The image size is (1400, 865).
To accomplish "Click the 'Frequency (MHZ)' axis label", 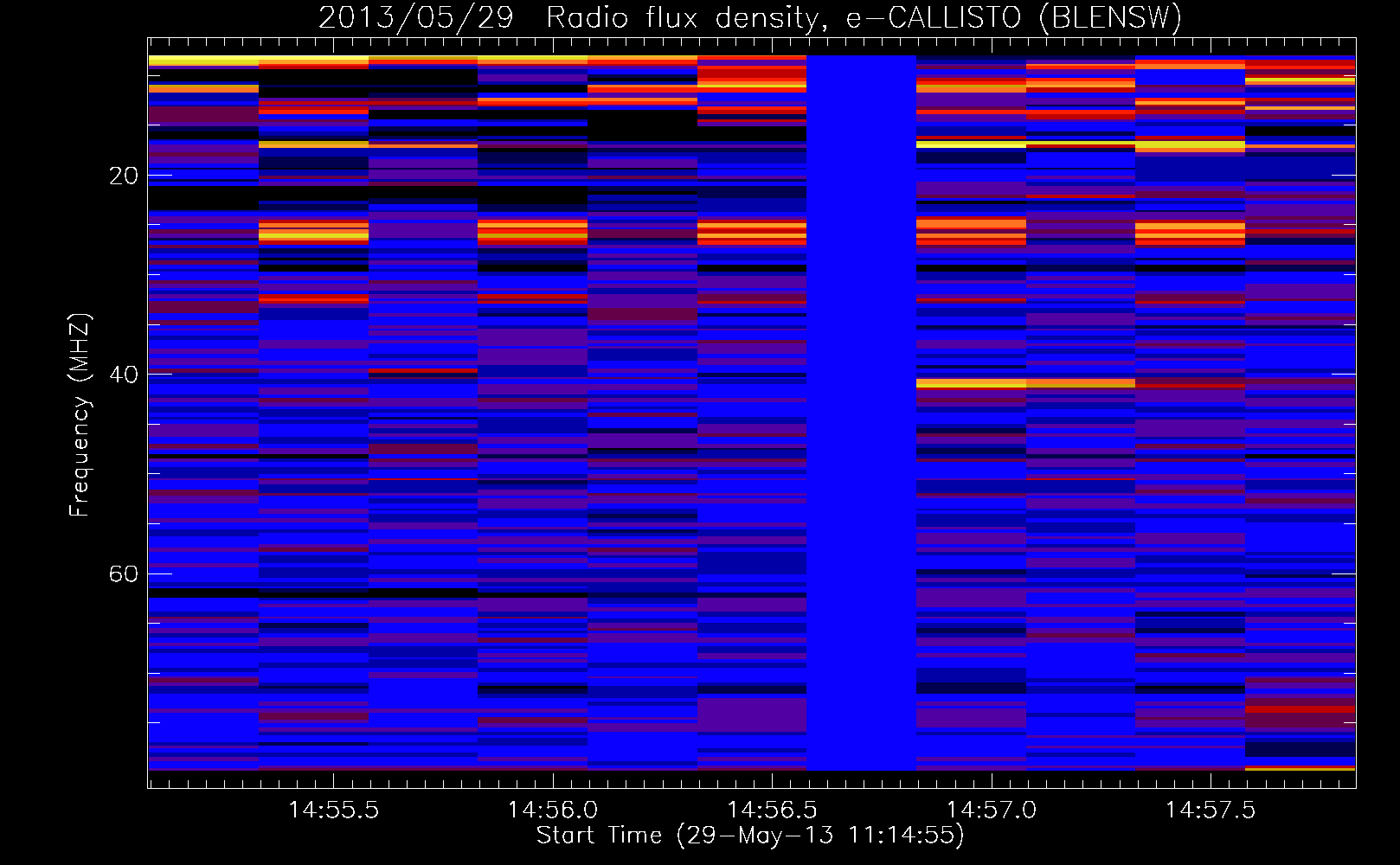I will click(x=80, y=415).
